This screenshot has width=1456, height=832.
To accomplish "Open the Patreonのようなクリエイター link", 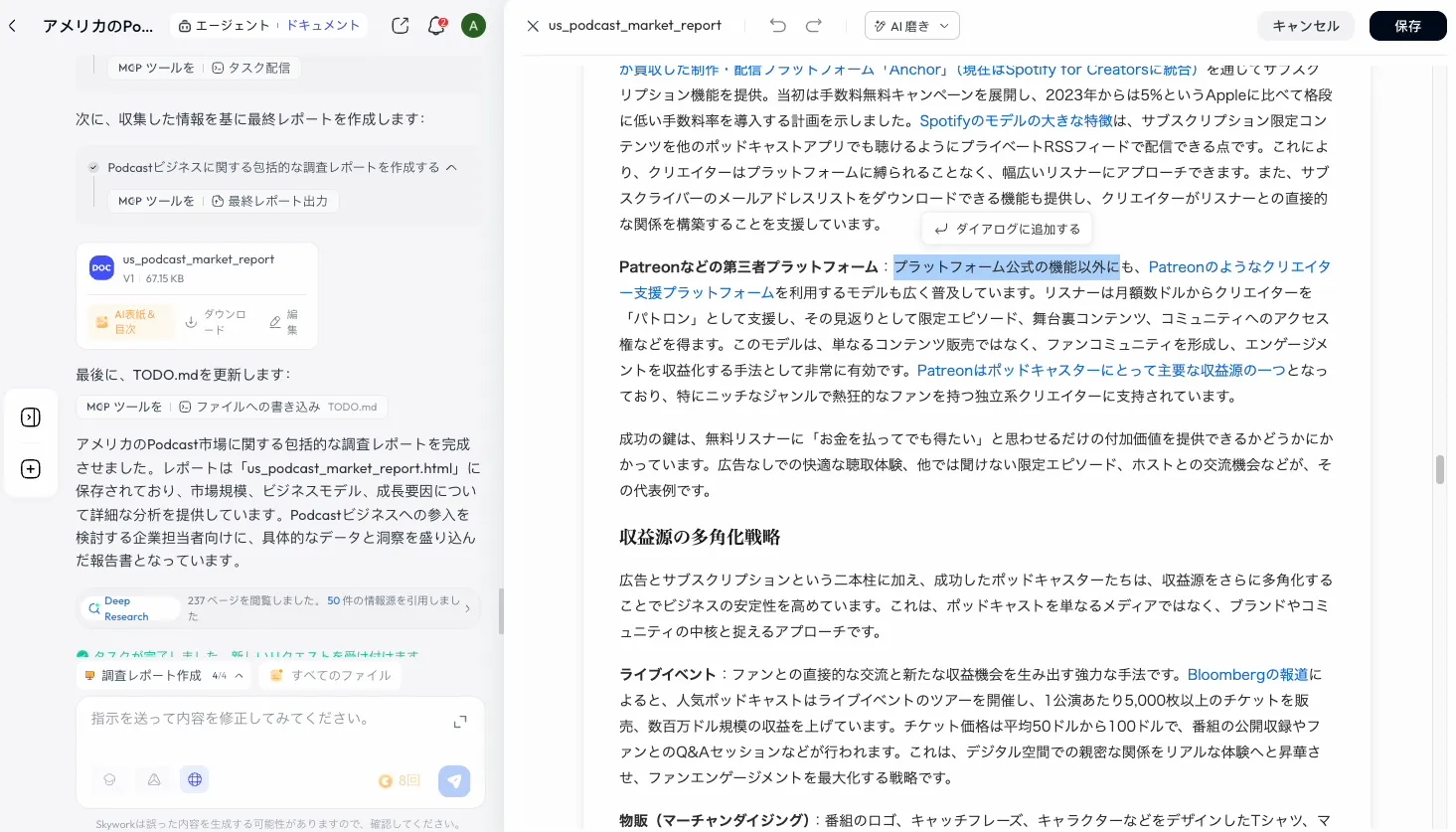I will (x=1239, y=267).
